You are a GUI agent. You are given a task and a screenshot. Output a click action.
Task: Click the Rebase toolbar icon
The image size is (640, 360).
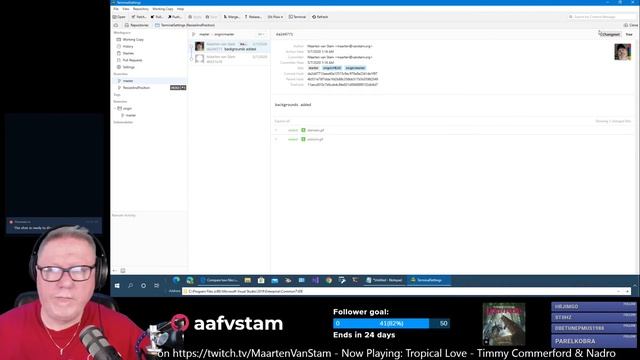click(253, 17)
